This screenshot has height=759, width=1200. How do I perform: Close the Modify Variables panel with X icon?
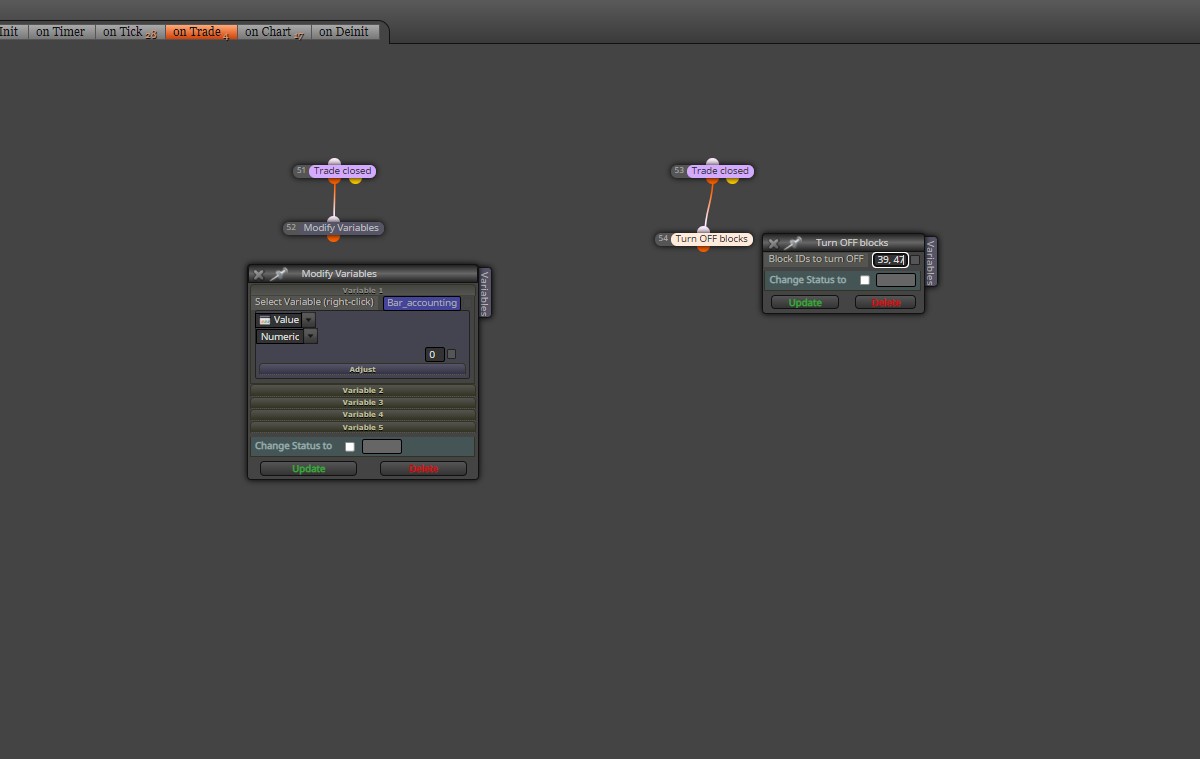pos(258,274)
